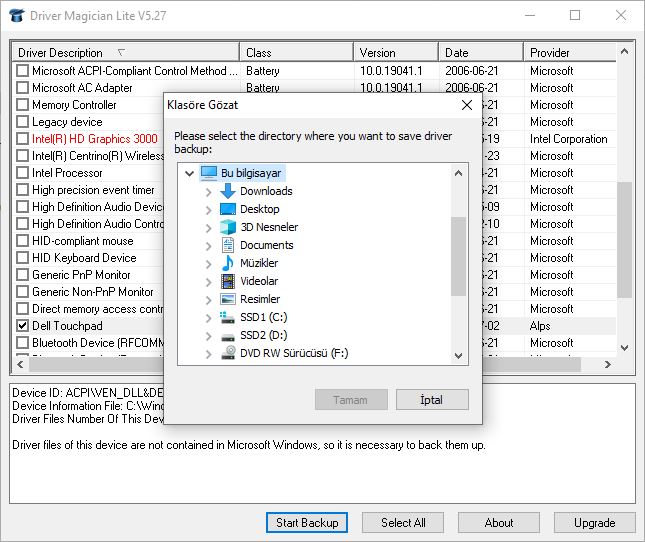
Task: Check the HID-compliant mouse checkbox
Action: tap(22, 241)
